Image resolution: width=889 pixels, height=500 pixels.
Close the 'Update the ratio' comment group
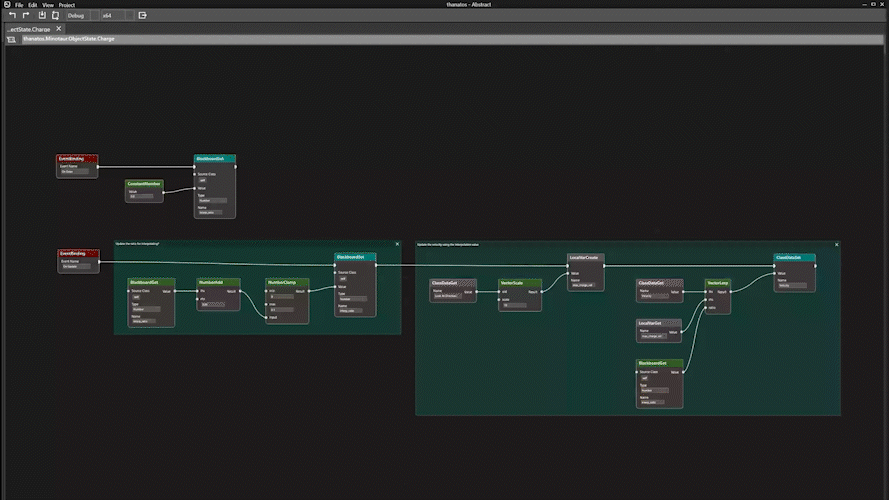click(x=397, y=244)
